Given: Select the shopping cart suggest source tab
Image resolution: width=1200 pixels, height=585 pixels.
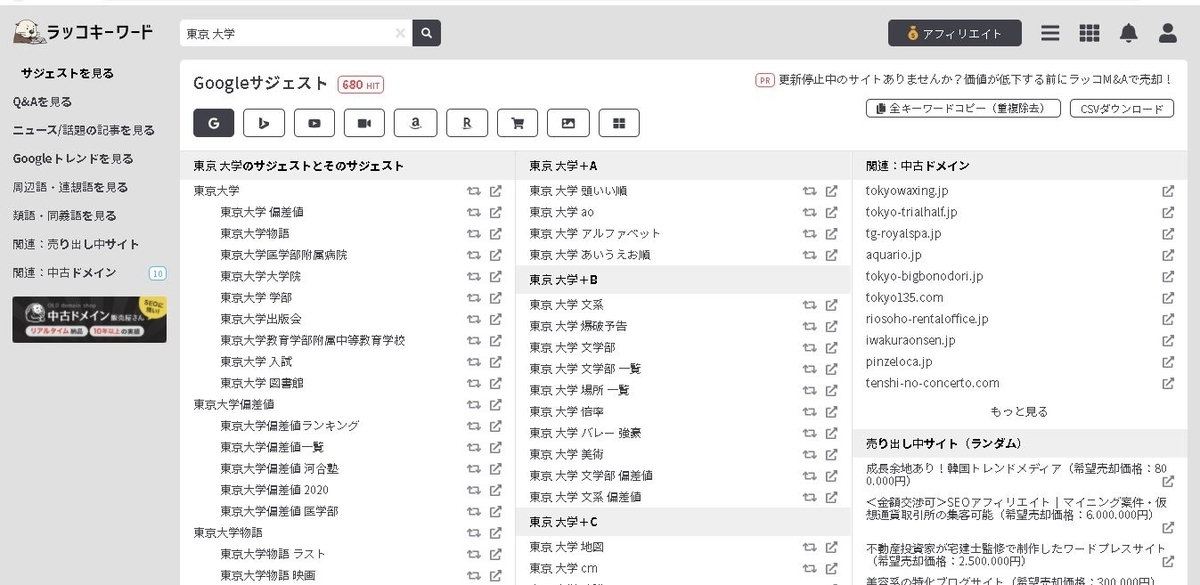Looking at the screenshot, I should 517,123.
